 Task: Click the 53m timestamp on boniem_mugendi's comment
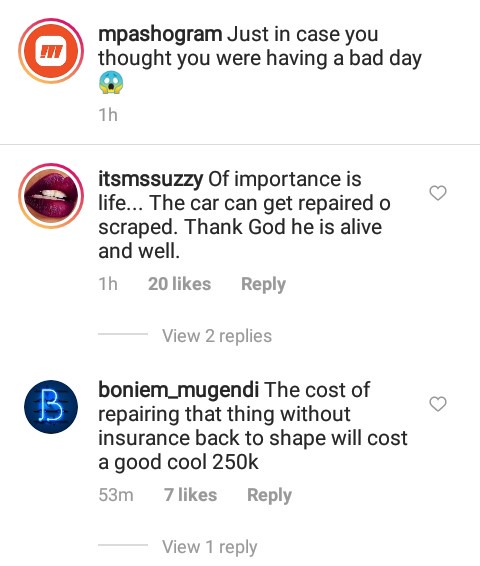(116, 495)
